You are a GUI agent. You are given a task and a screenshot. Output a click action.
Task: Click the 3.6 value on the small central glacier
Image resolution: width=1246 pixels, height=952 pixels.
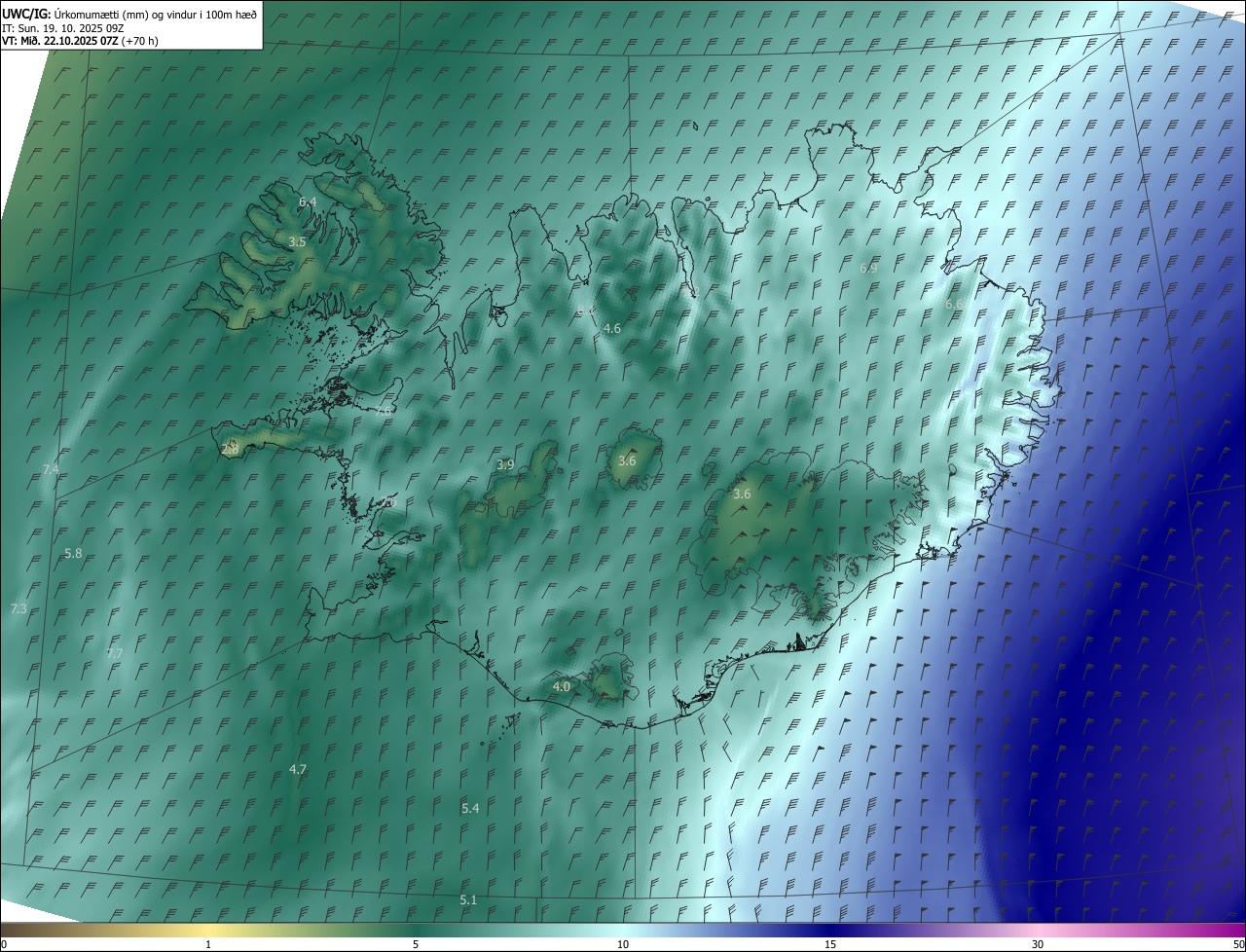(x=627, y=460)
